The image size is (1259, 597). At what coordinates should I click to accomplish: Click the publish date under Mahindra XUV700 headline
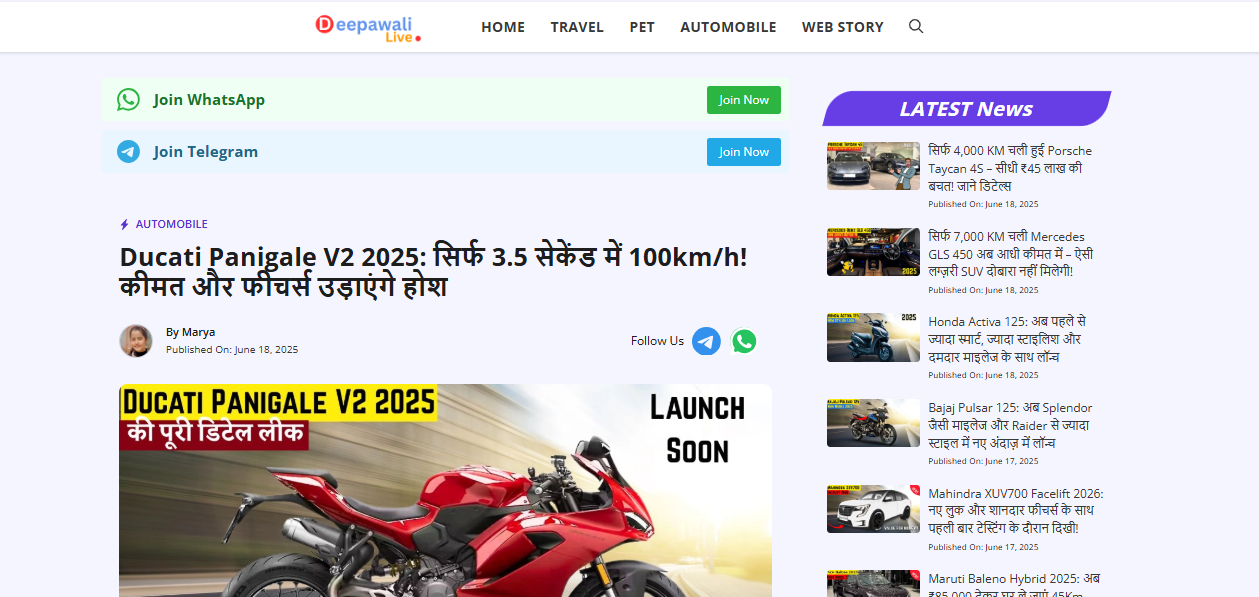pyautogui.click(x=983, y=547)
